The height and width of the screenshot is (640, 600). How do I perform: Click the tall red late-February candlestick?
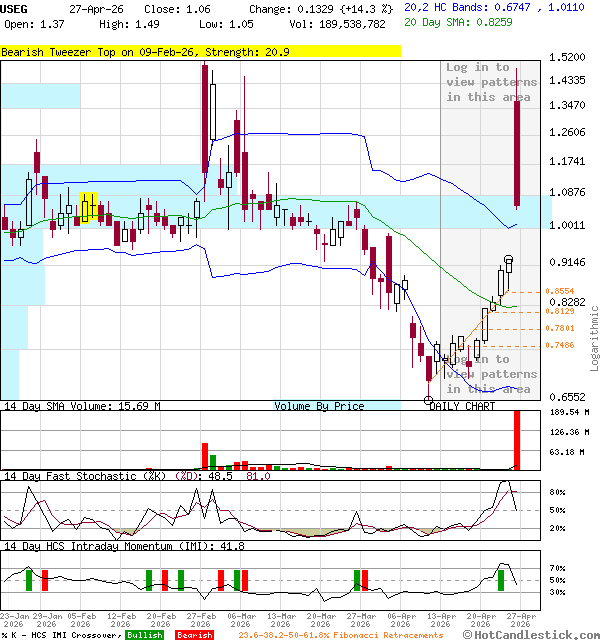[x=205, y=115]
